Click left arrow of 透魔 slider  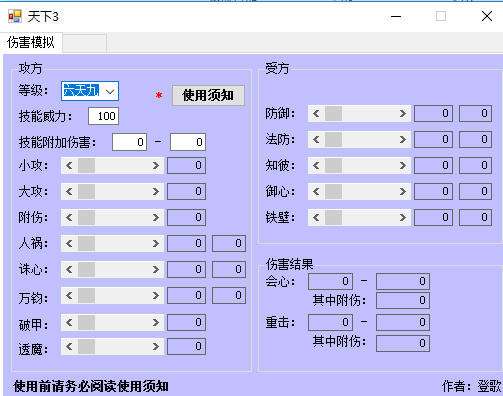(x=69, y=347)
